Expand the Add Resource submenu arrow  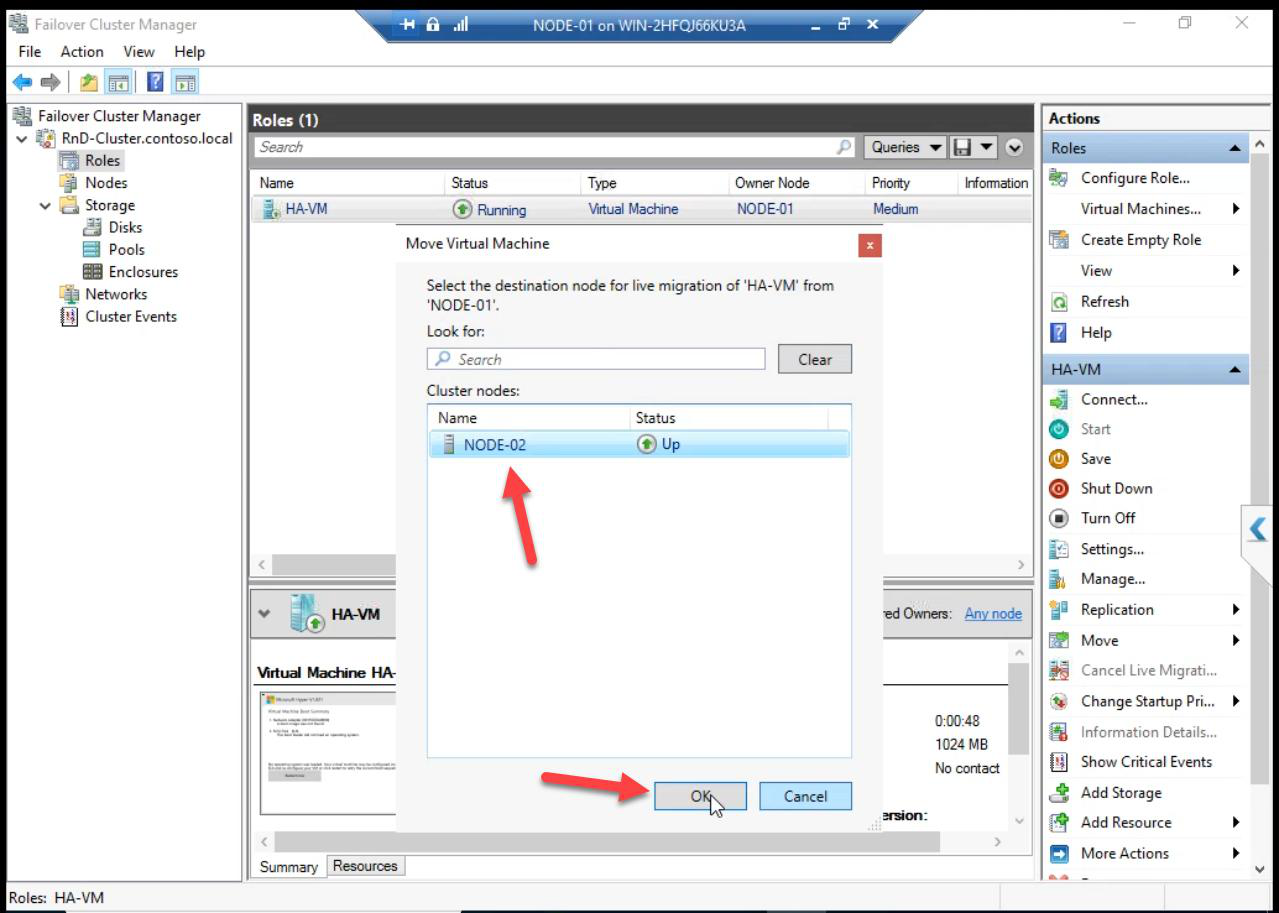point(1236,823)
